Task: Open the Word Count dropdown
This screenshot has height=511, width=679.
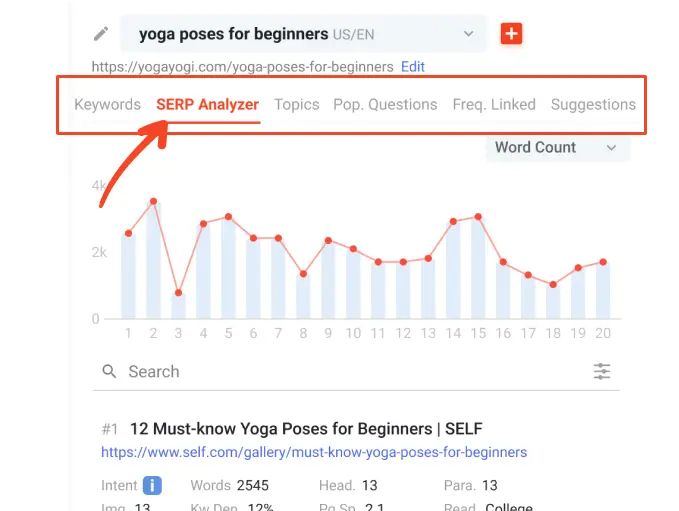Action: tap(558, 148)
